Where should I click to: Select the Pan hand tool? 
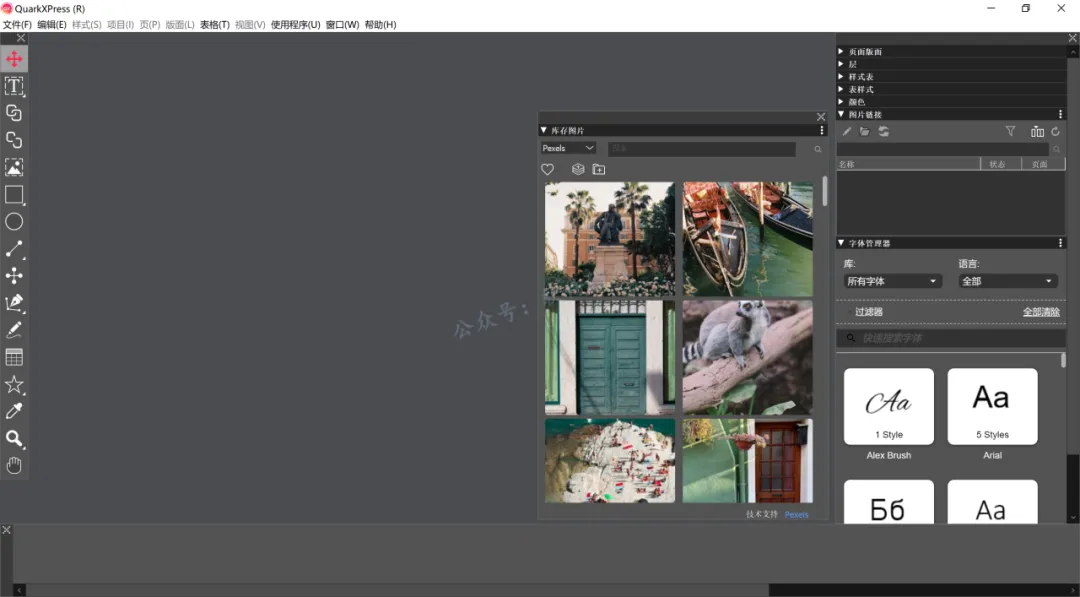pyautogui.click(x=14, y=465)
